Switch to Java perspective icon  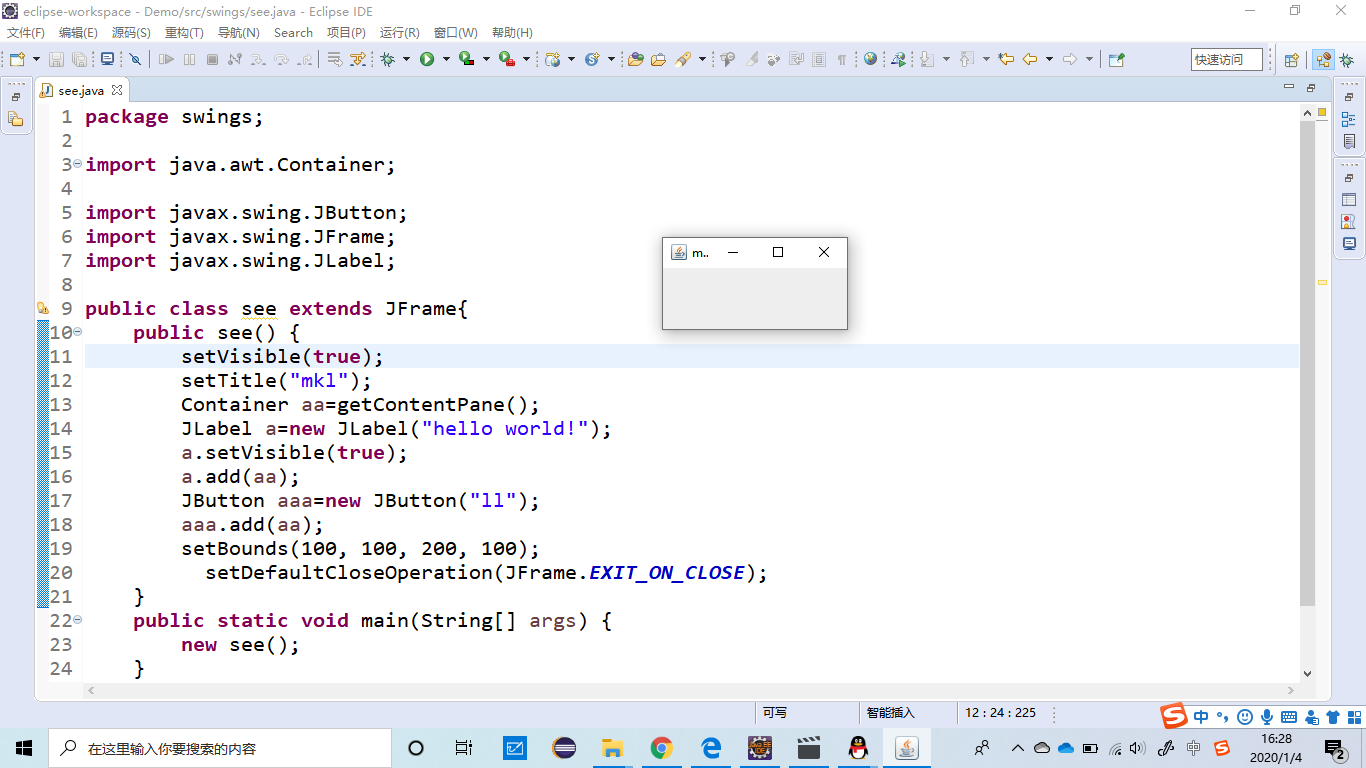[x=1322, y=59]
